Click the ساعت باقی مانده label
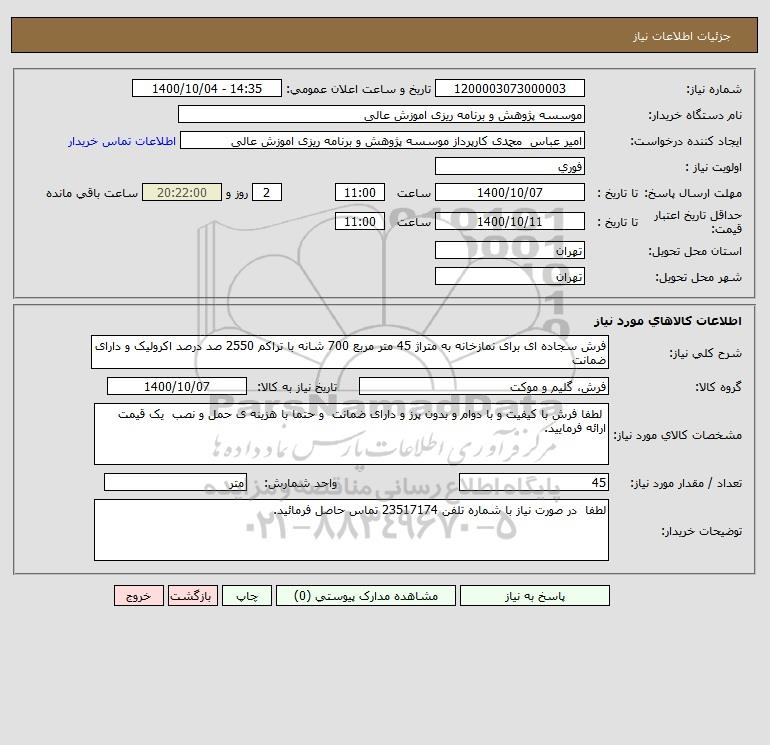 point(92,193)
